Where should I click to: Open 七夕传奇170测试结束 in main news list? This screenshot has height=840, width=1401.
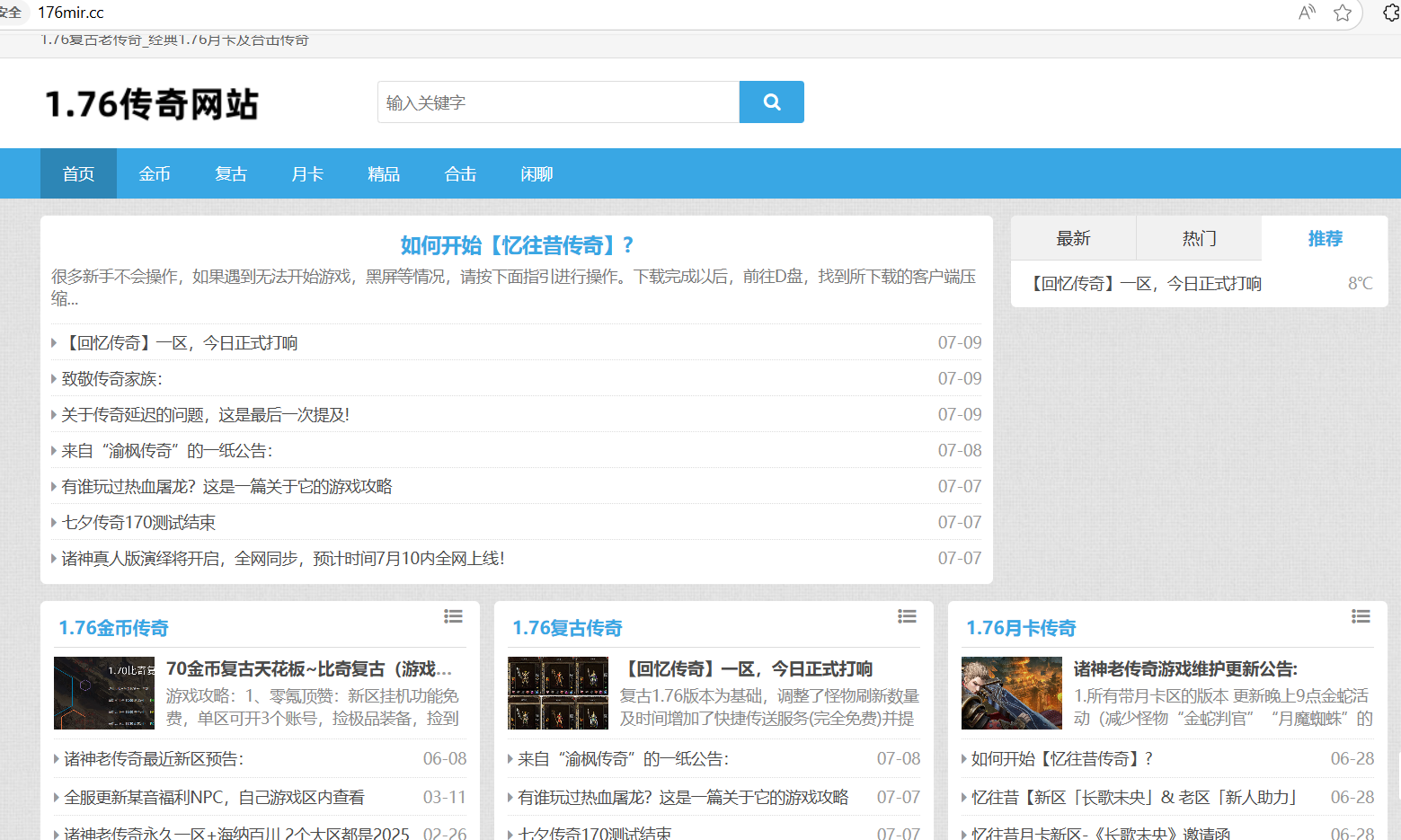pyautogui.click(x=138, y=523)
